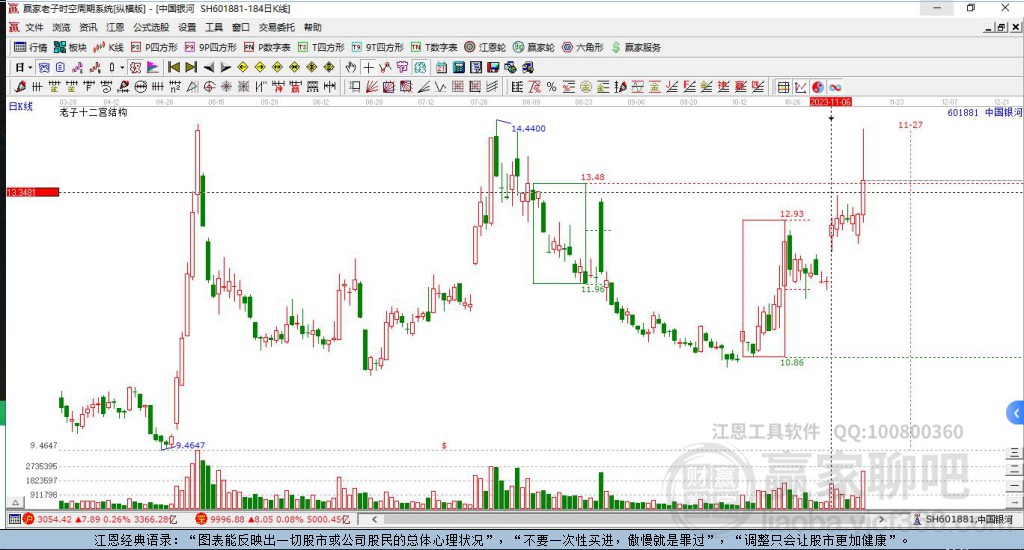Select the Gann fan lines tool

372,87
